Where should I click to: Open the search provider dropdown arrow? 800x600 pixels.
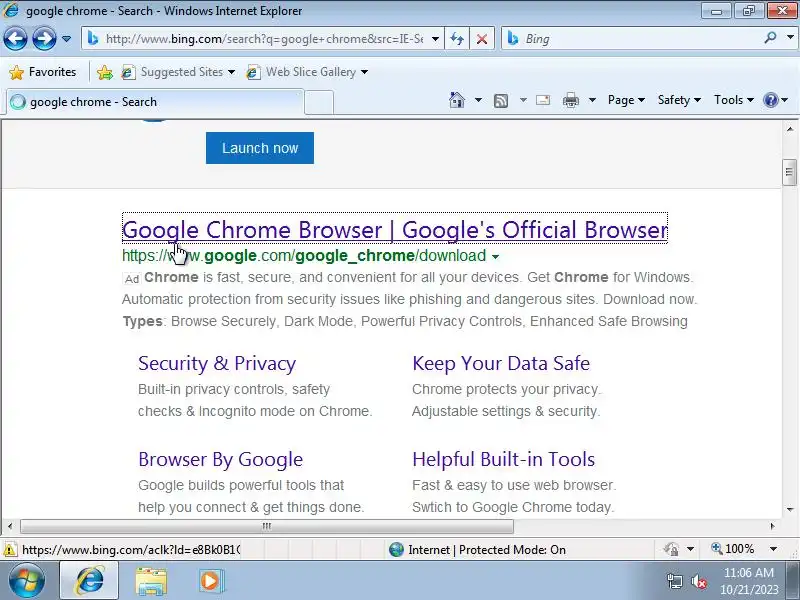coord(790,38)
